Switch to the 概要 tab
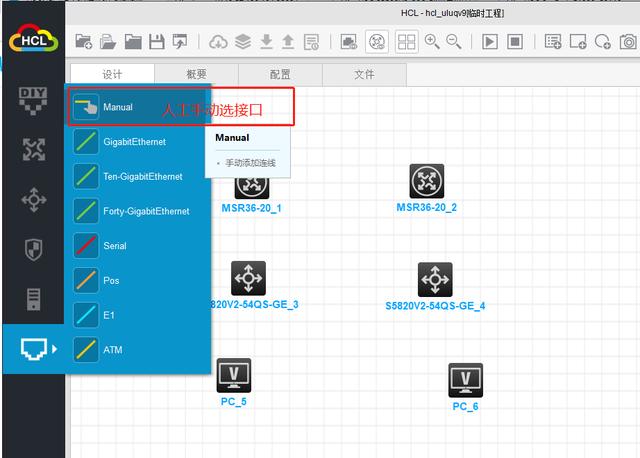 pyautogui.click(x=196, y=74)
